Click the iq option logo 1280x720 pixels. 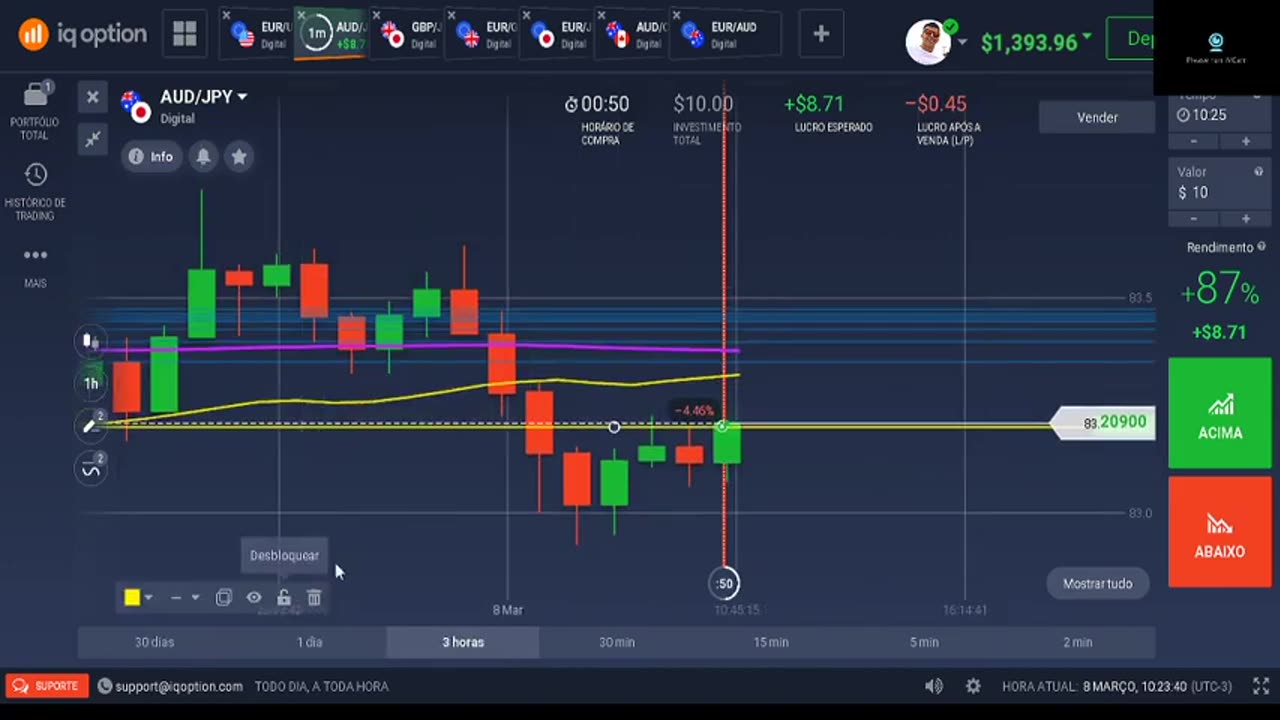[83, 34]
